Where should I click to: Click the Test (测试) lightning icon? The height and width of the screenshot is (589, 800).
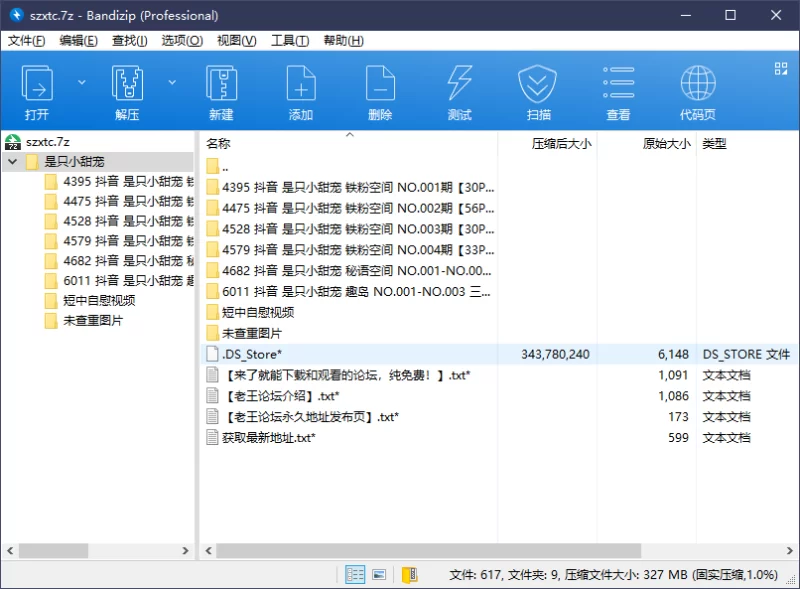pos(459,92)
